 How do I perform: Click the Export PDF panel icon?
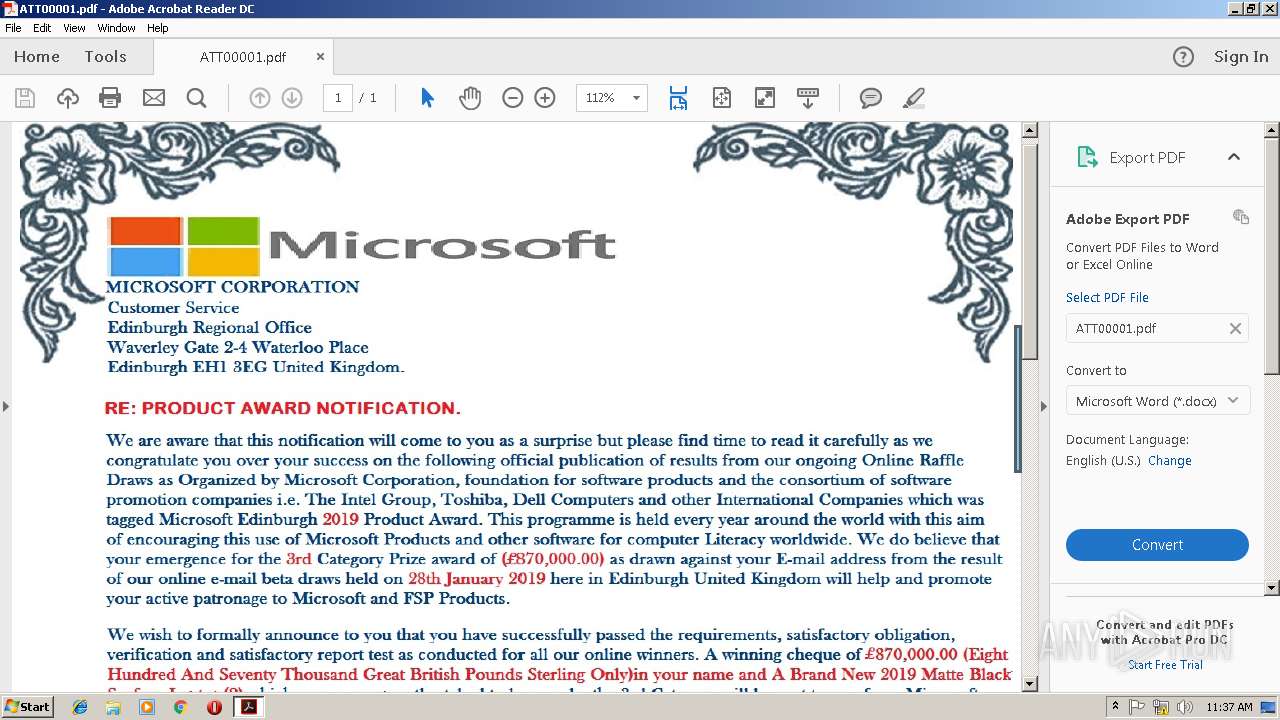pos(1087,157)
